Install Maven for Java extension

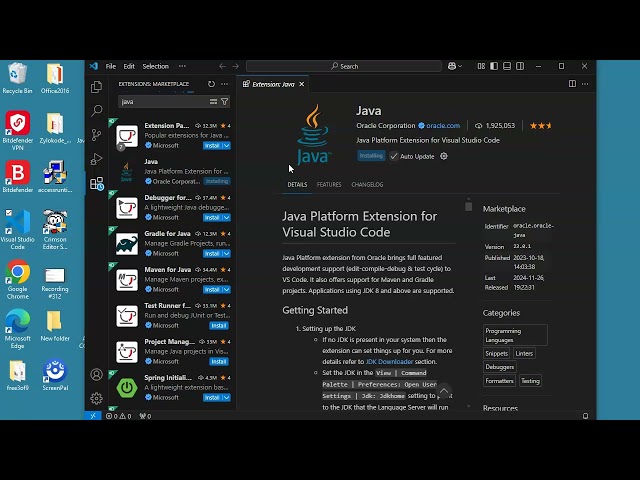212,289
